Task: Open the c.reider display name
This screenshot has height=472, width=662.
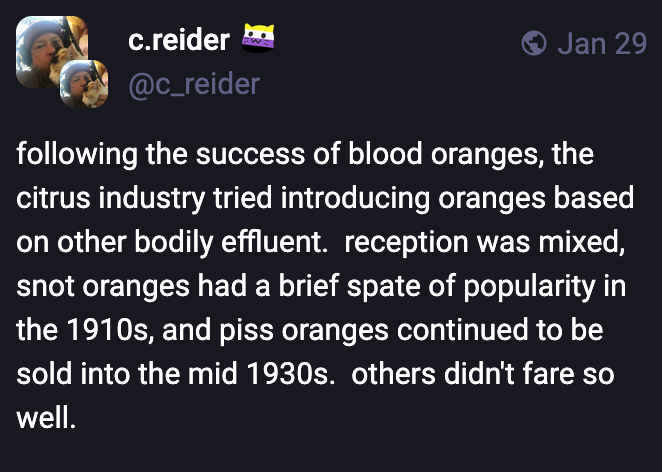Action: point(179,41)
